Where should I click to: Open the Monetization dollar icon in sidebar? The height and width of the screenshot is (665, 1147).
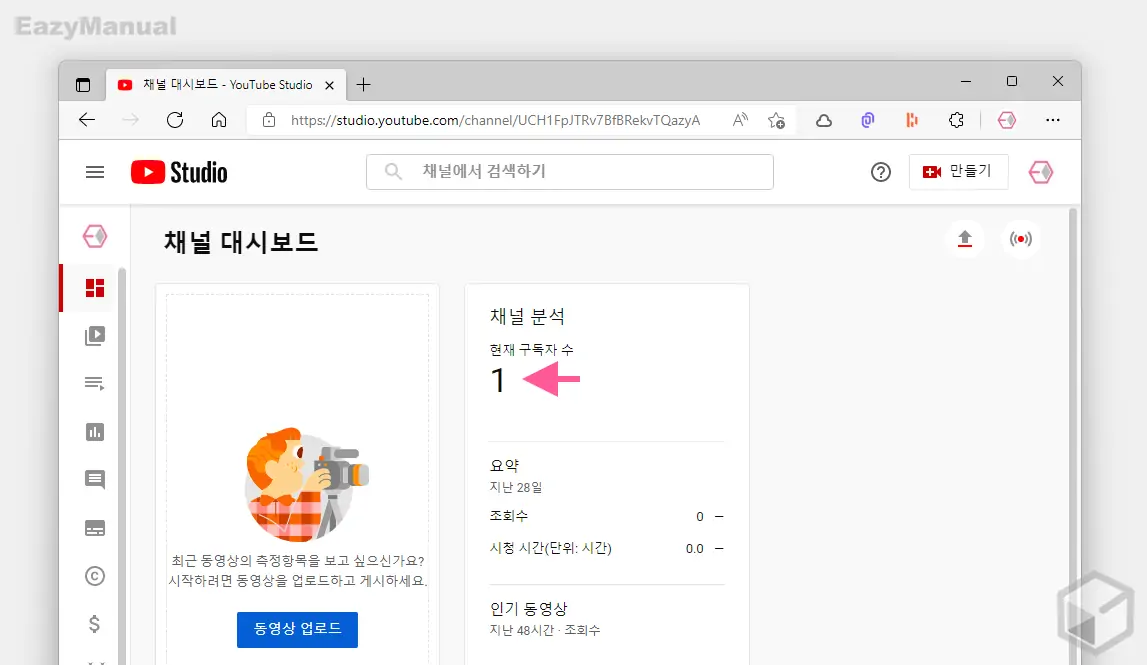(x=94, y=623)
